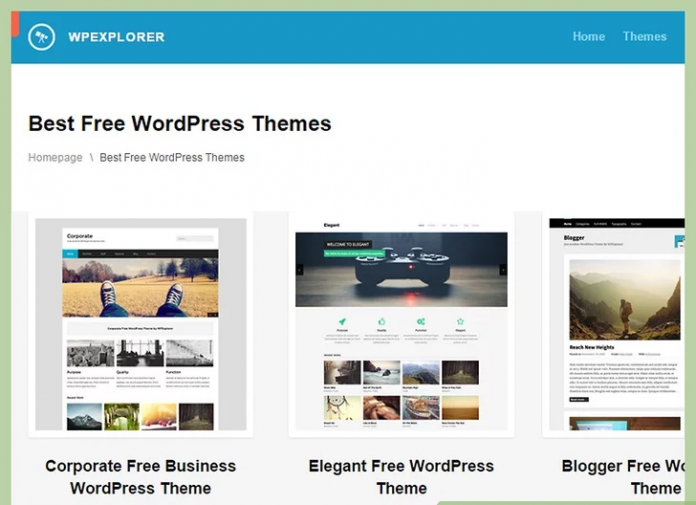Click right slider arrow in Elegant preview
Viewport: 696px width, 505px height.
pos(503,270)
